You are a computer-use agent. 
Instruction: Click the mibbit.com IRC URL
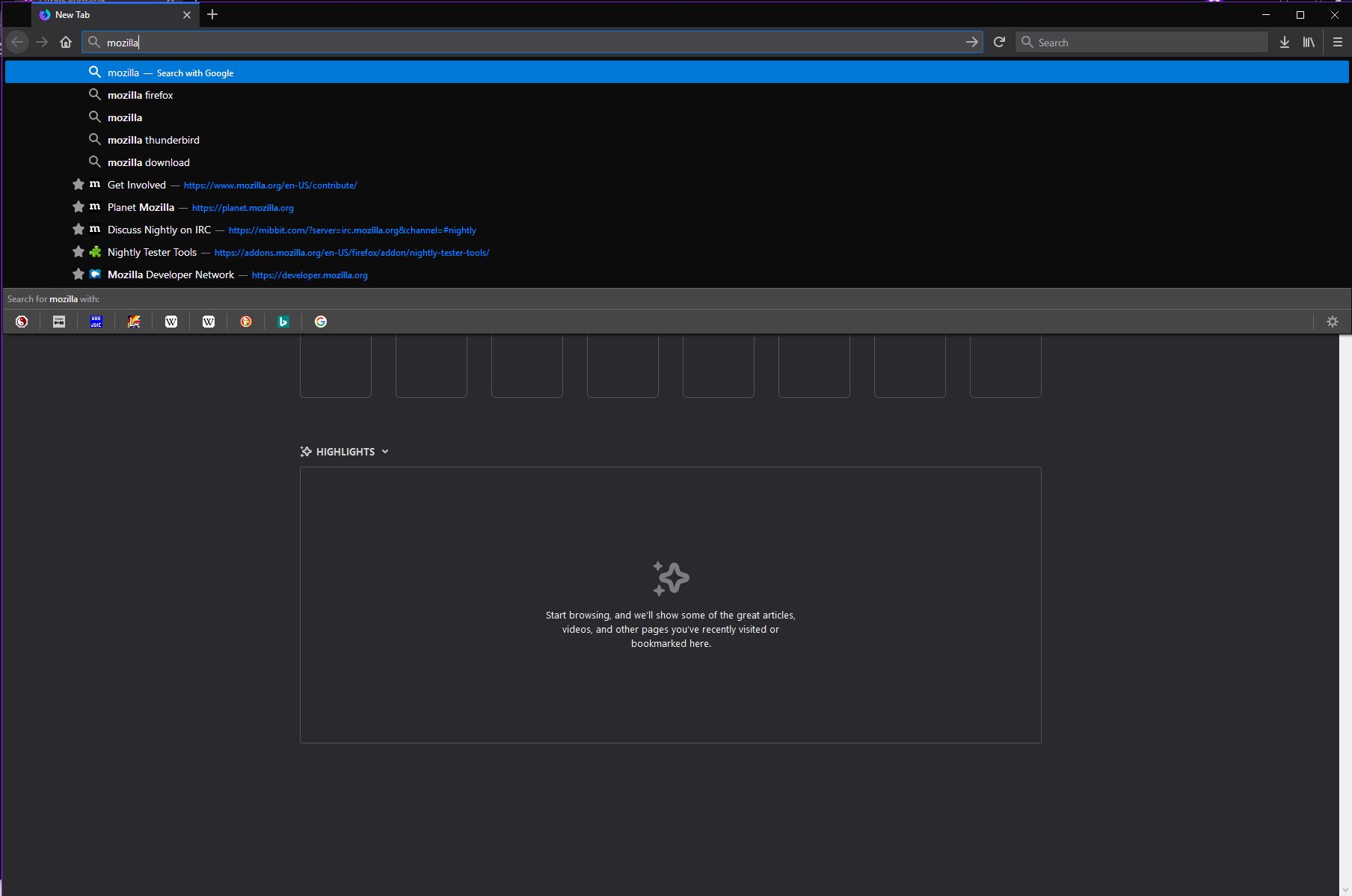tap(352, 230)
